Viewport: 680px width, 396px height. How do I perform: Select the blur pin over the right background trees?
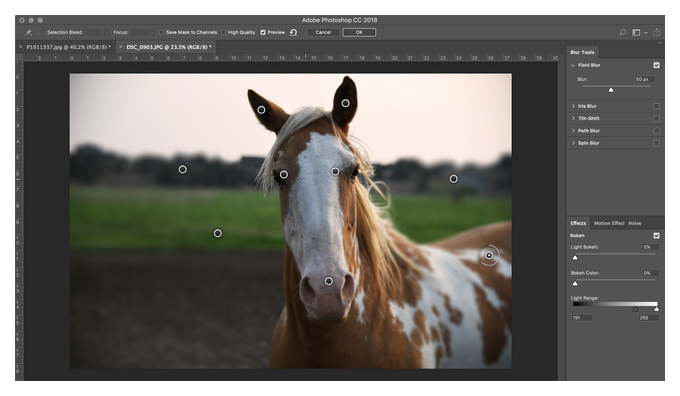pyautogui.click(x=453, y=179)
